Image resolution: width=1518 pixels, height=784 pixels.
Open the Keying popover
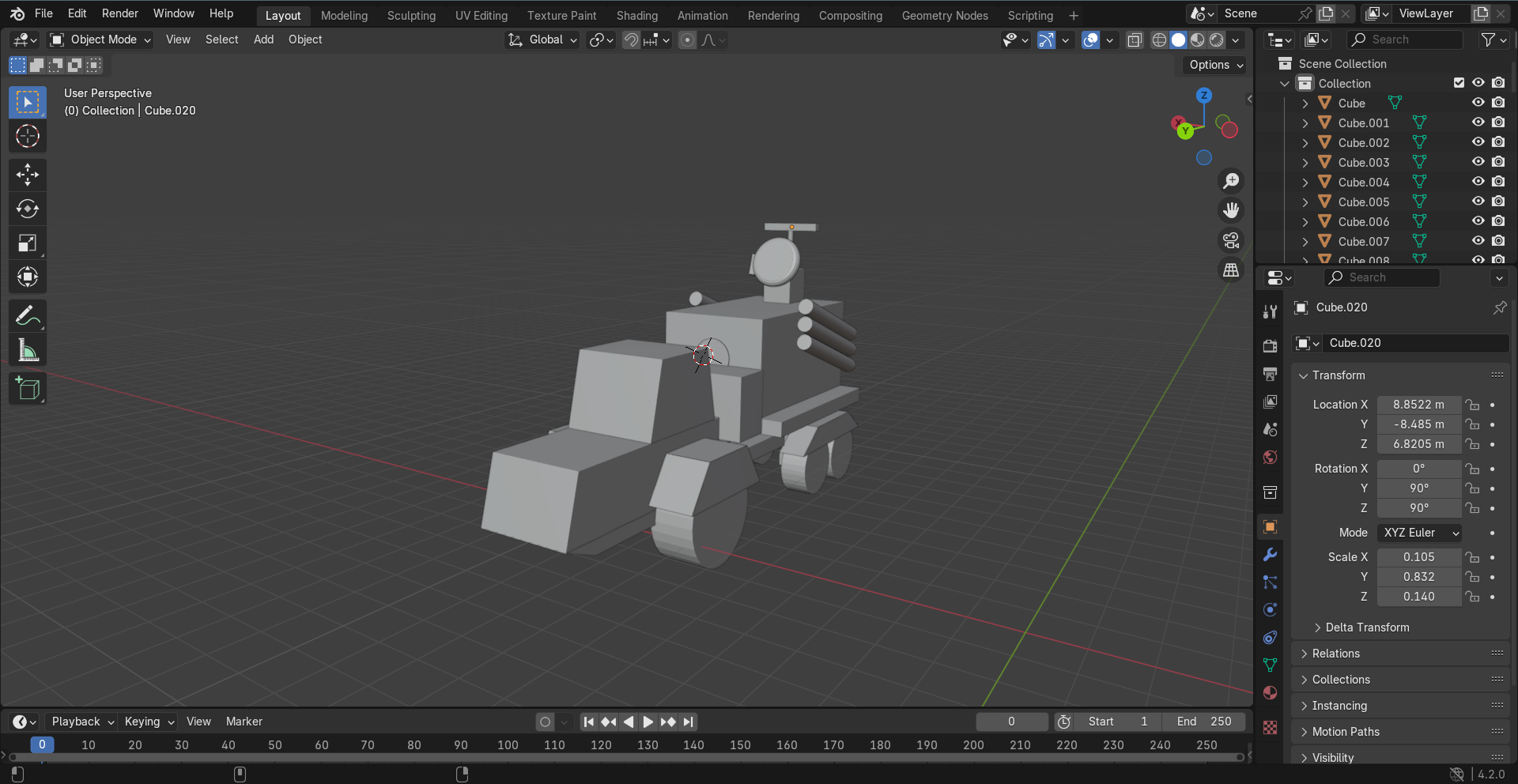click(149, 722)
